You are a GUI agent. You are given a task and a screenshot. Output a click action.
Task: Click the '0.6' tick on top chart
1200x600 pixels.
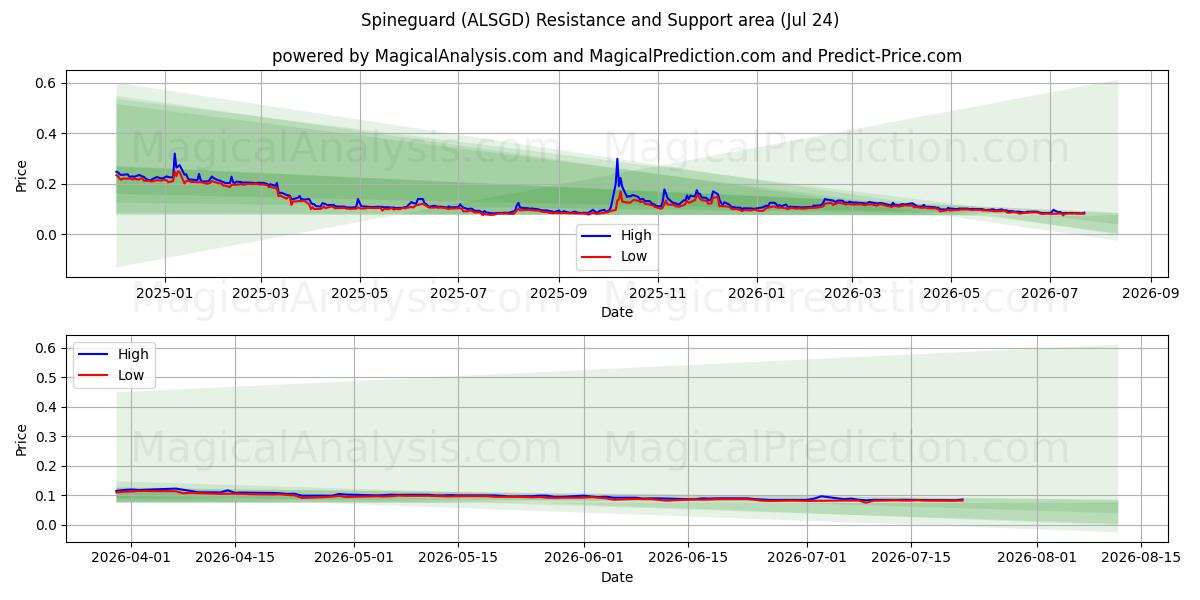click(47, 83)
